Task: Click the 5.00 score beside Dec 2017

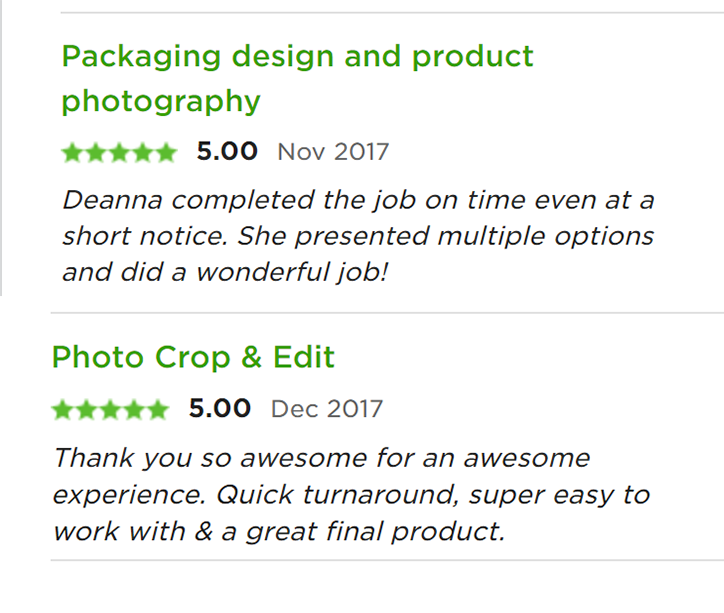Action: pos(219,409)
